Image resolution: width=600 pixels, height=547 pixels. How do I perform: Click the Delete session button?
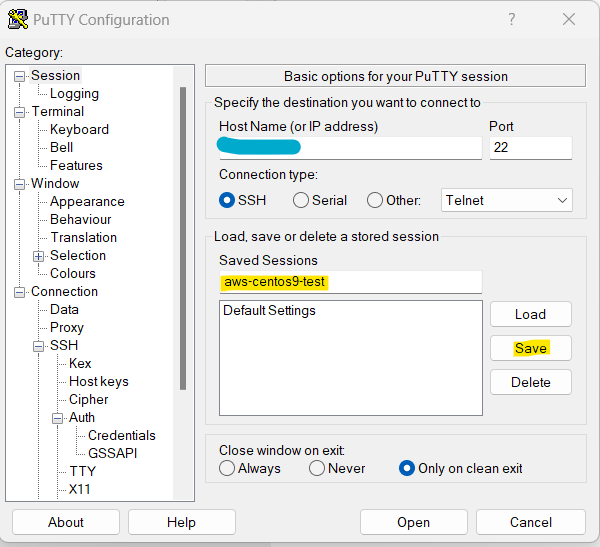(531, 382)
